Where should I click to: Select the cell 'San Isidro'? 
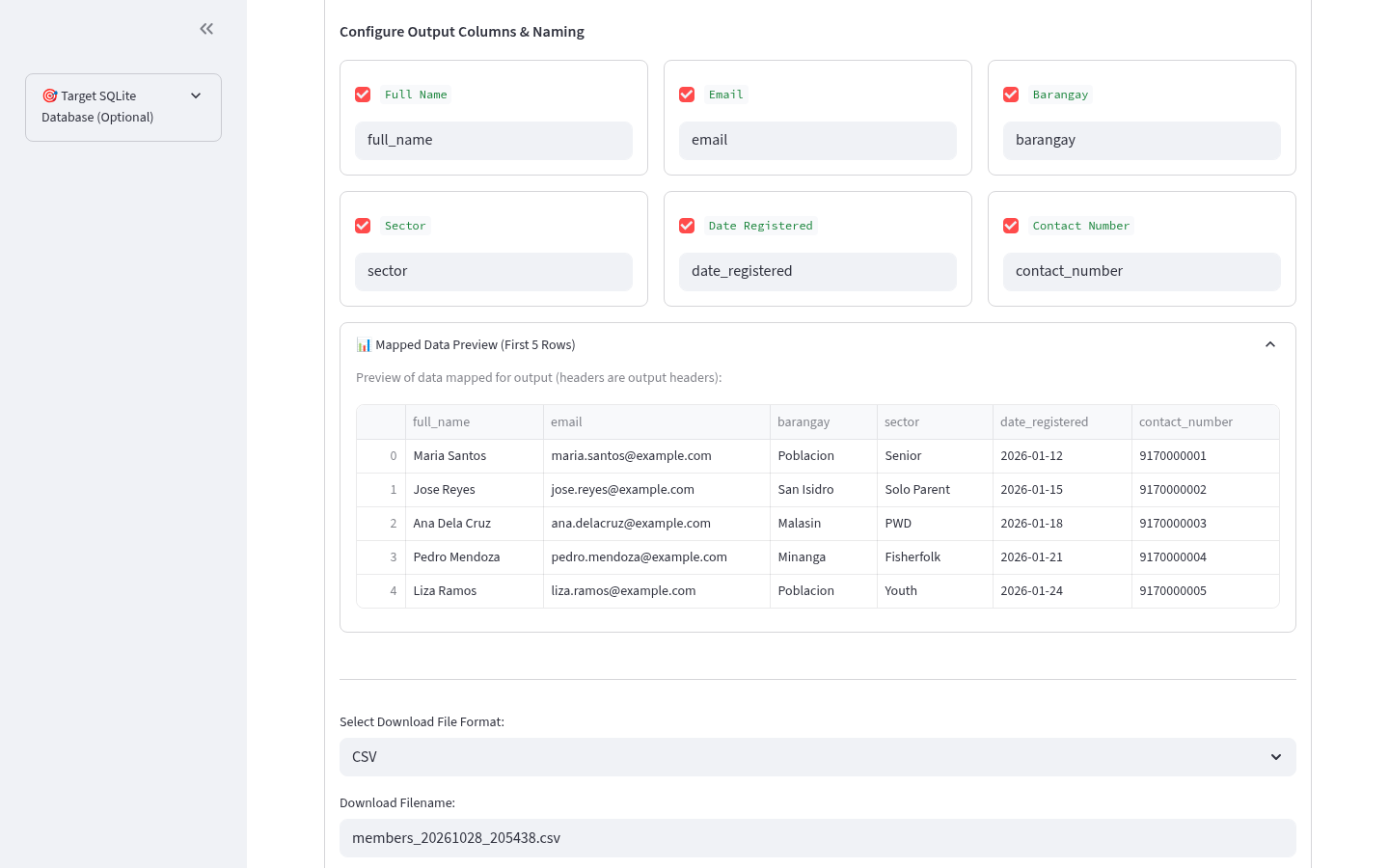coord(824,490)
